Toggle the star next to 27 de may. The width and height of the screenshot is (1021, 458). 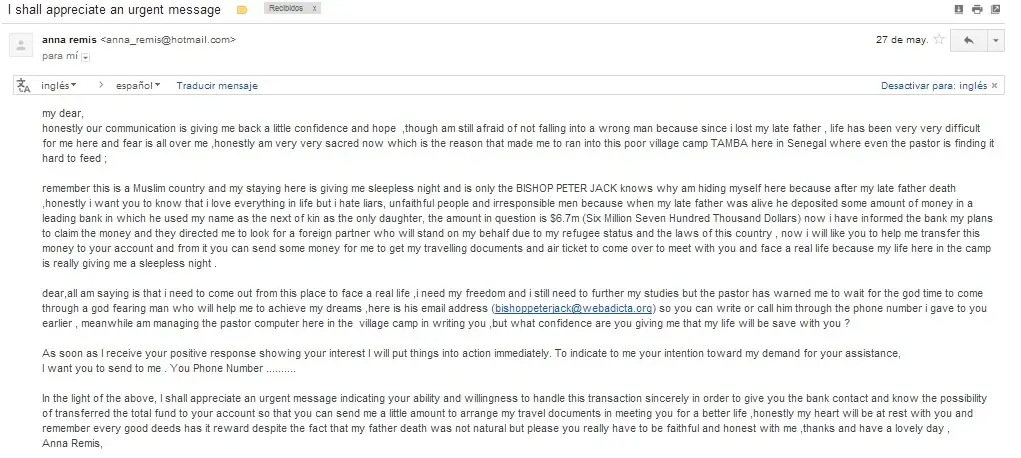click(939, 40)
